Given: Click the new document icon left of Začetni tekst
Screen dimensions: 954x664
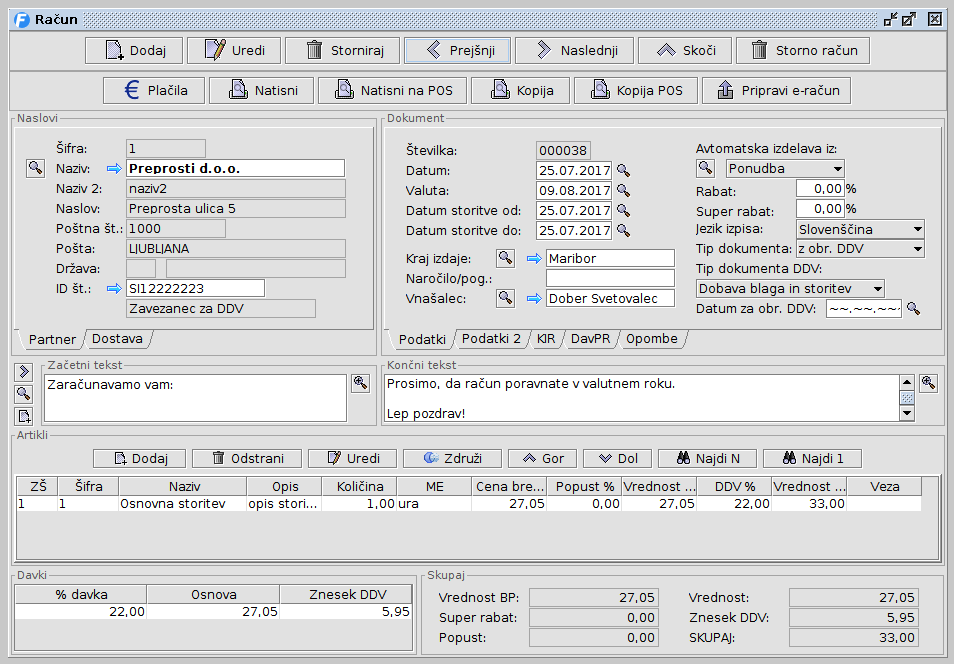Looking at the screenshot, I should coord(24,416).
